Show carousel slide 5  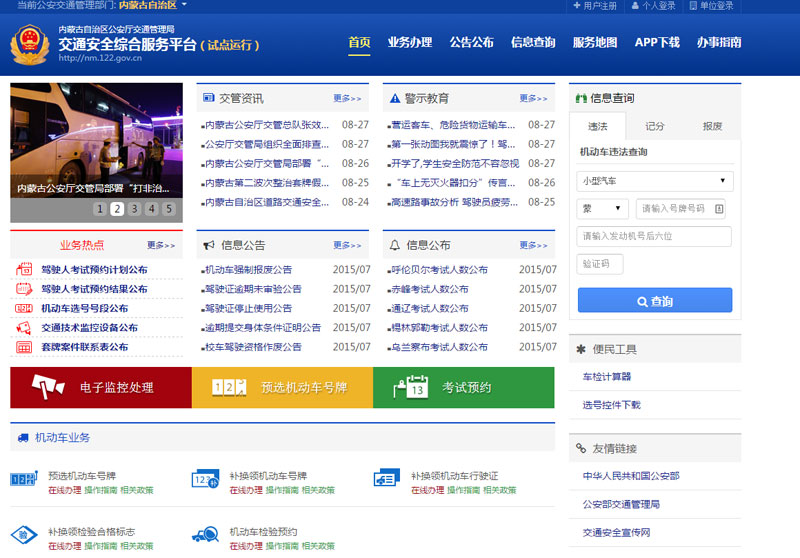(169, 209)
